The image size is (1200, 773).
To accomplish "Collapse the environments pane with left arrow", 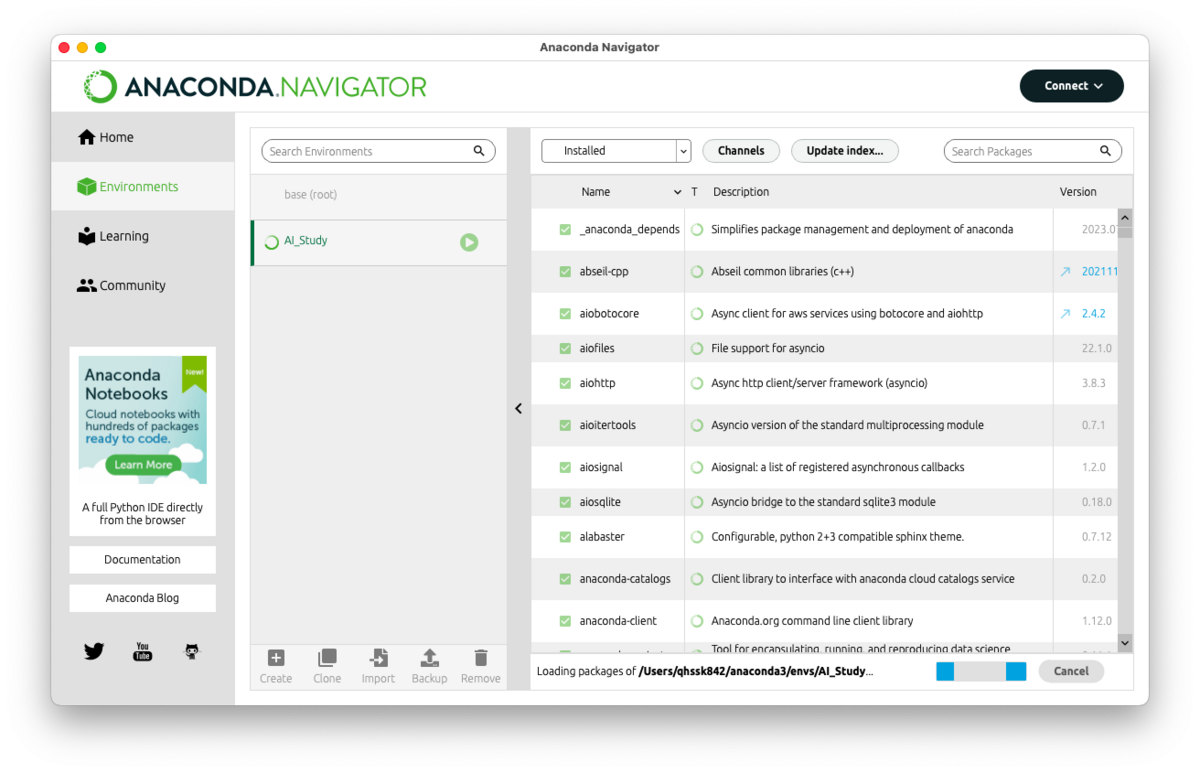I will [x=518, y=408].
